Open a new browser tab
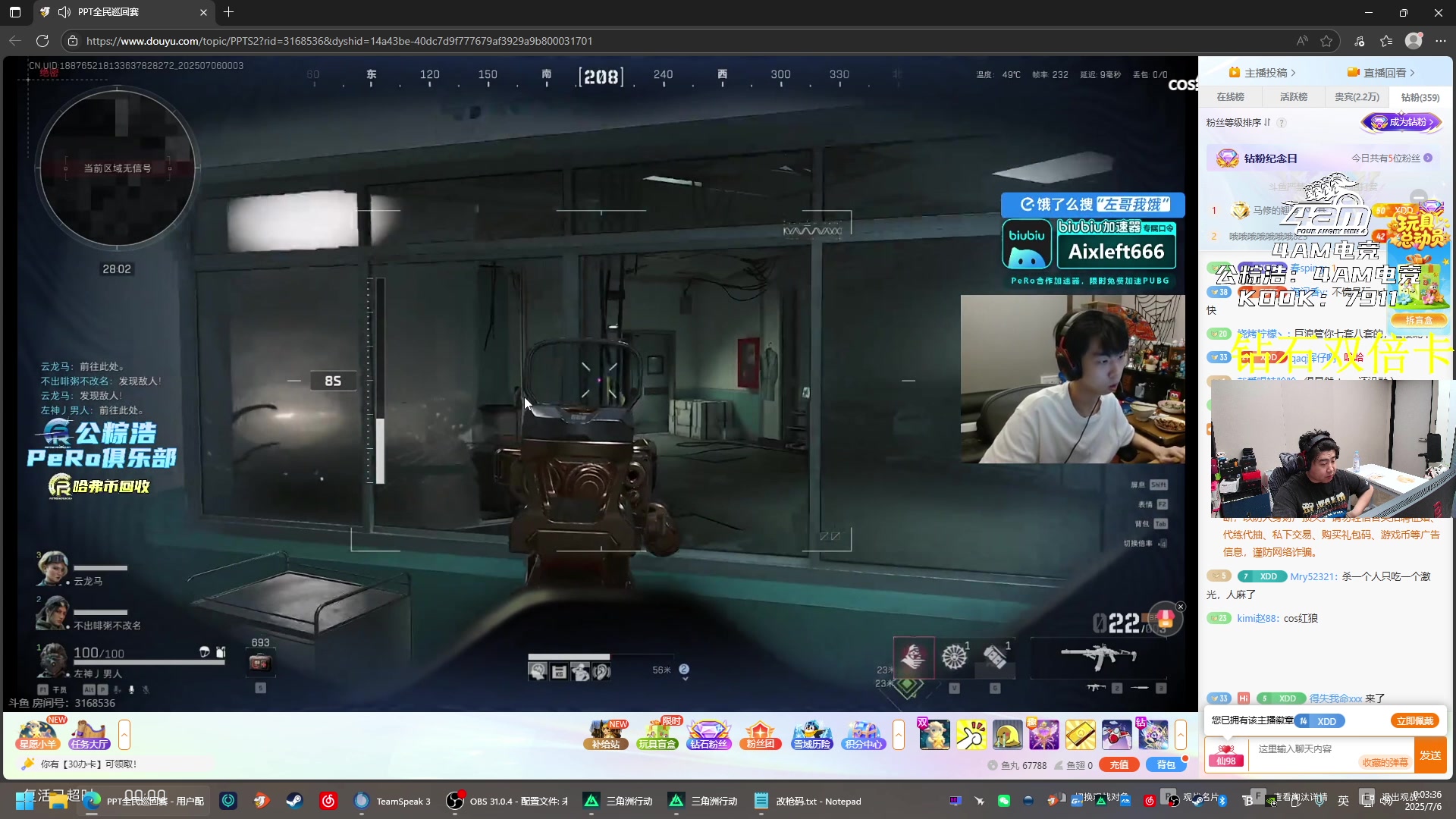Viewport: 1456px width, 819px height. (x=228, y=12)
